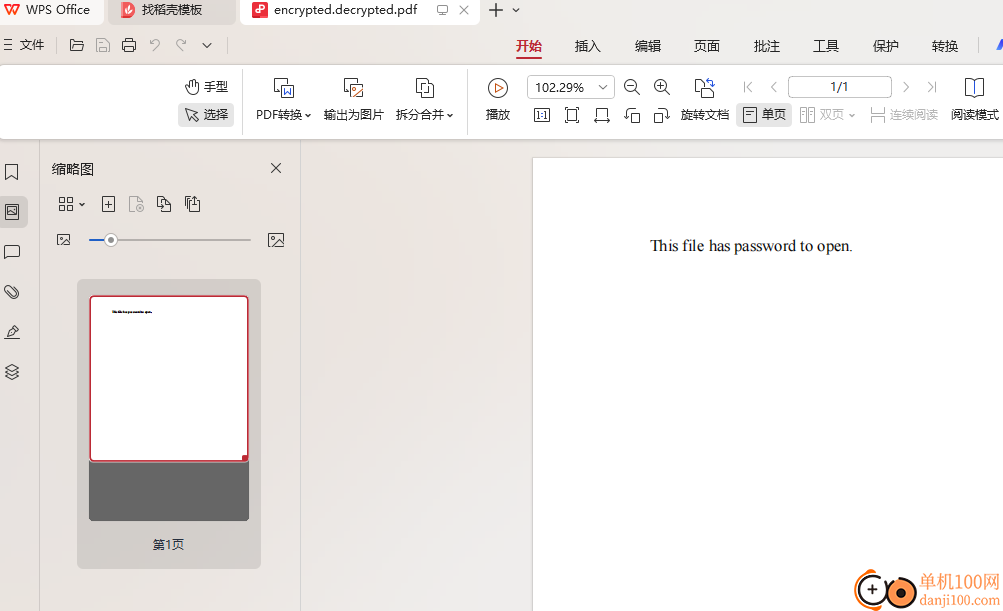Image resolution: width=1003 pixels, height=611 pixels.
Task: Click the large thumbnail size icon
Action: 276,240
